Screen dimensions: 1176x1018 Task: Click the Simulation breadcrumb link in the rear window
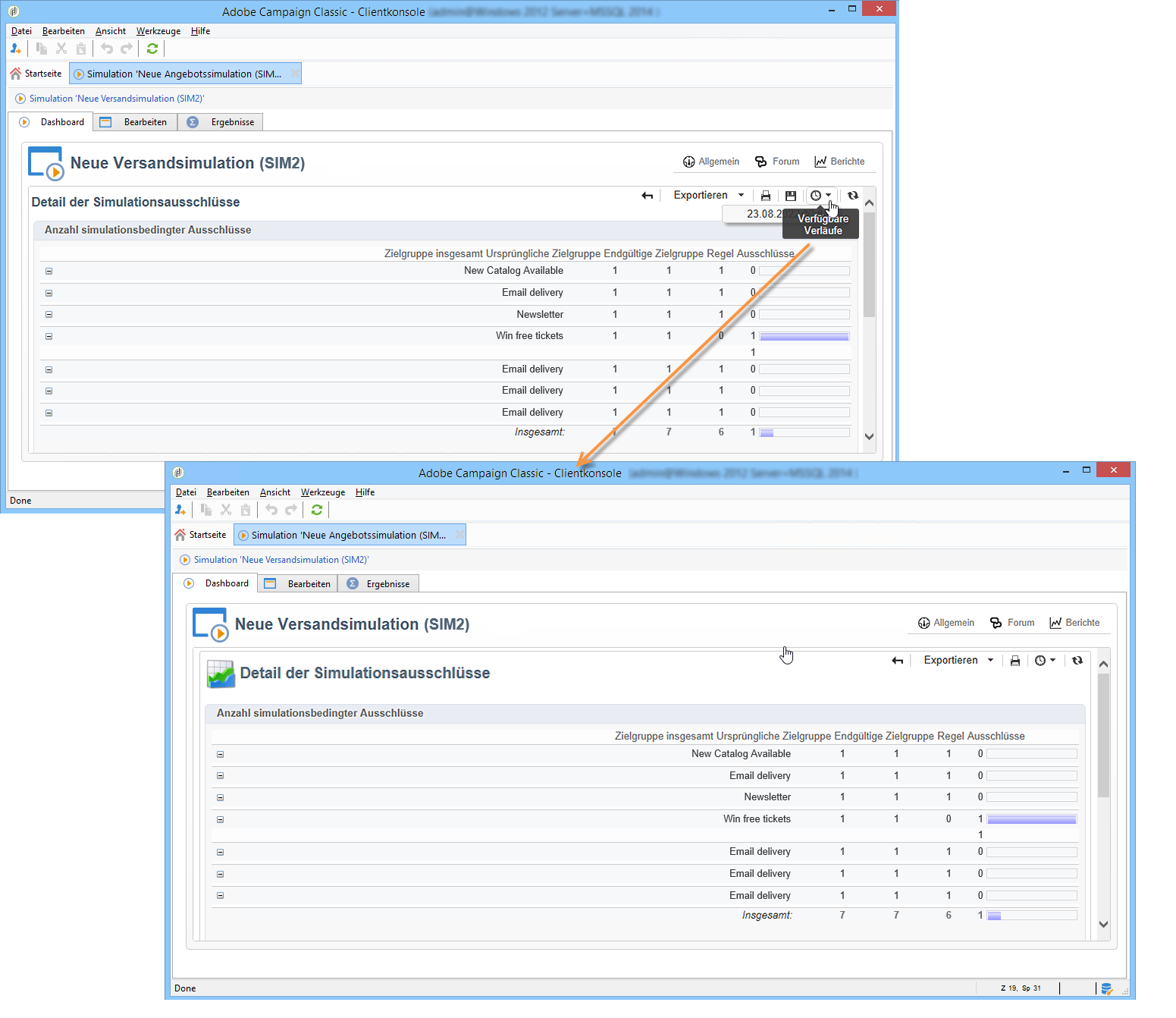[117, 99]
